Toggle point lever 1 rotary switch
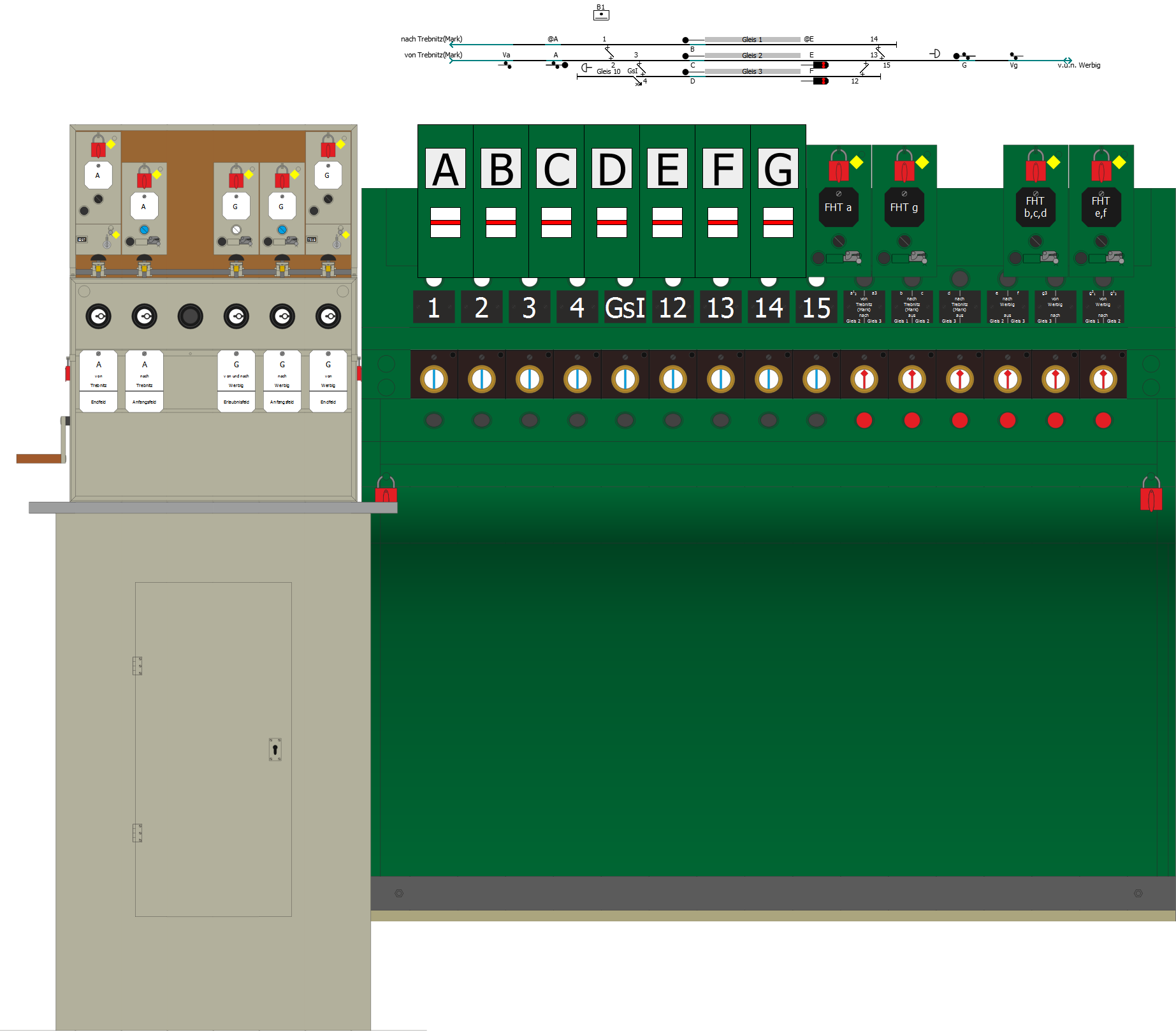 coord(434,379)
